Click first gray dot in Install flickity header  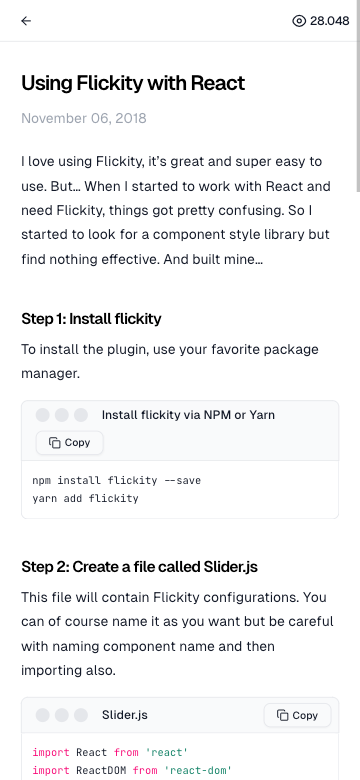pos(43,415)
